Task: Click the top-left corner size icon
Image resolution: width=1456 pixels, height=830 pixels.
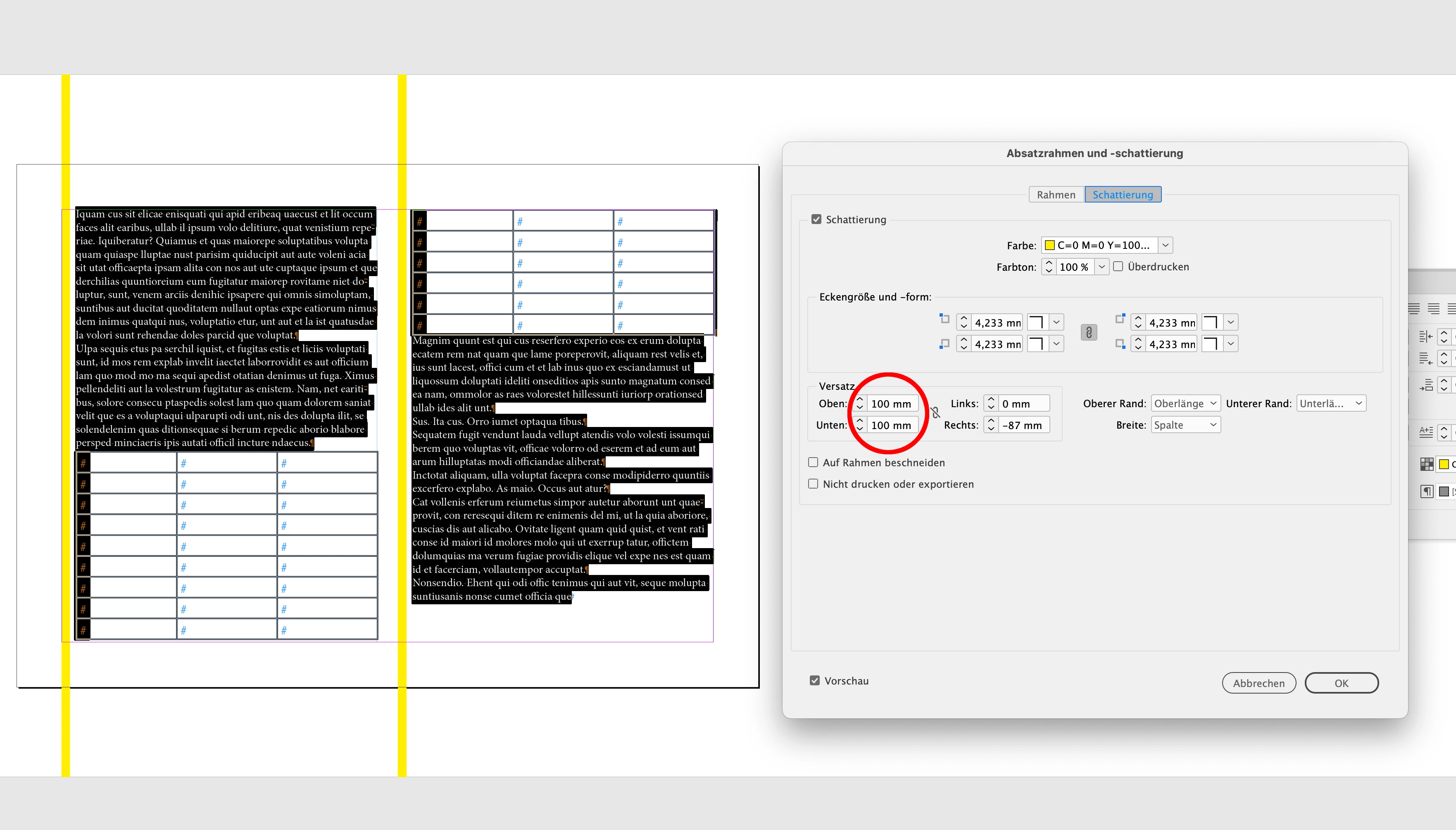Action: pyautogui.click(x=944, y=319)
